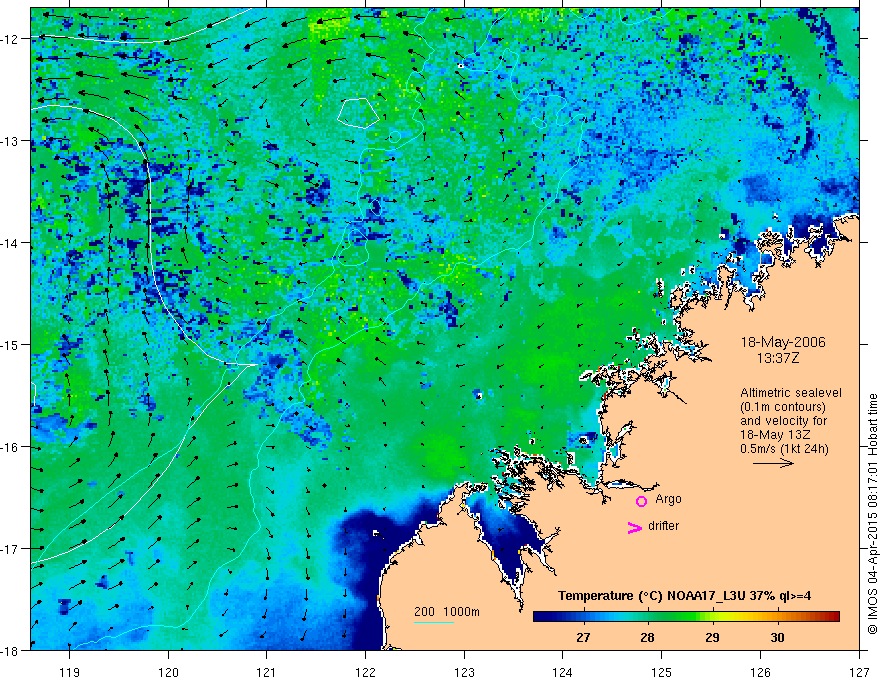The image size is (880, 680).
Task: Click the magenta drifter arrowhead legend marker
Action: (635, 527)
